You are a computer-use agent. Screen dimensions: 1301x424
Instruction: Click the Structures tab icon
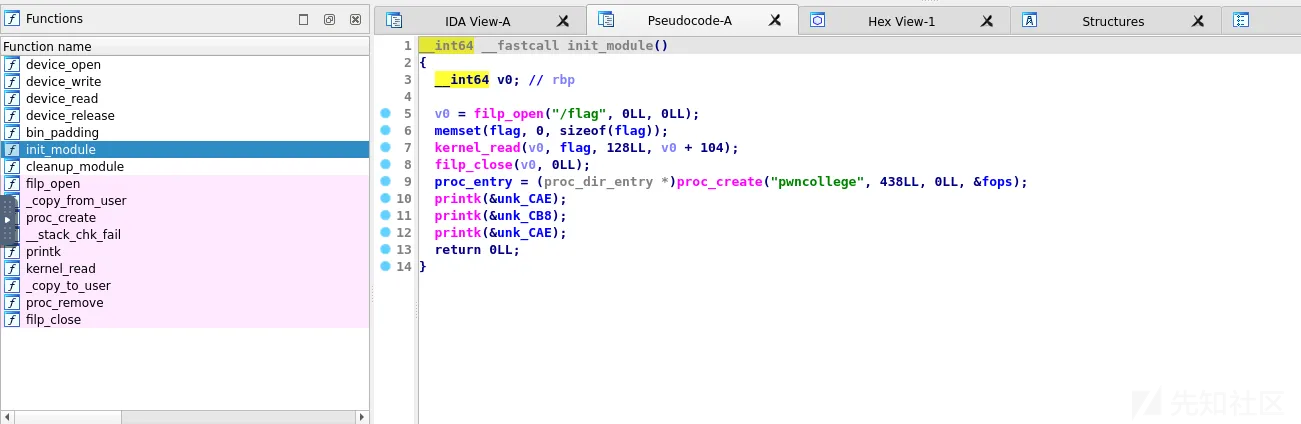[1029, 20]
